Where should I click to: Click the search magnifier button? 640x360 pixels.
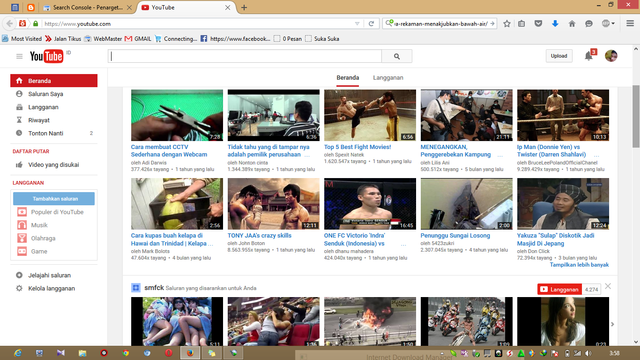[x=397, y=56]
